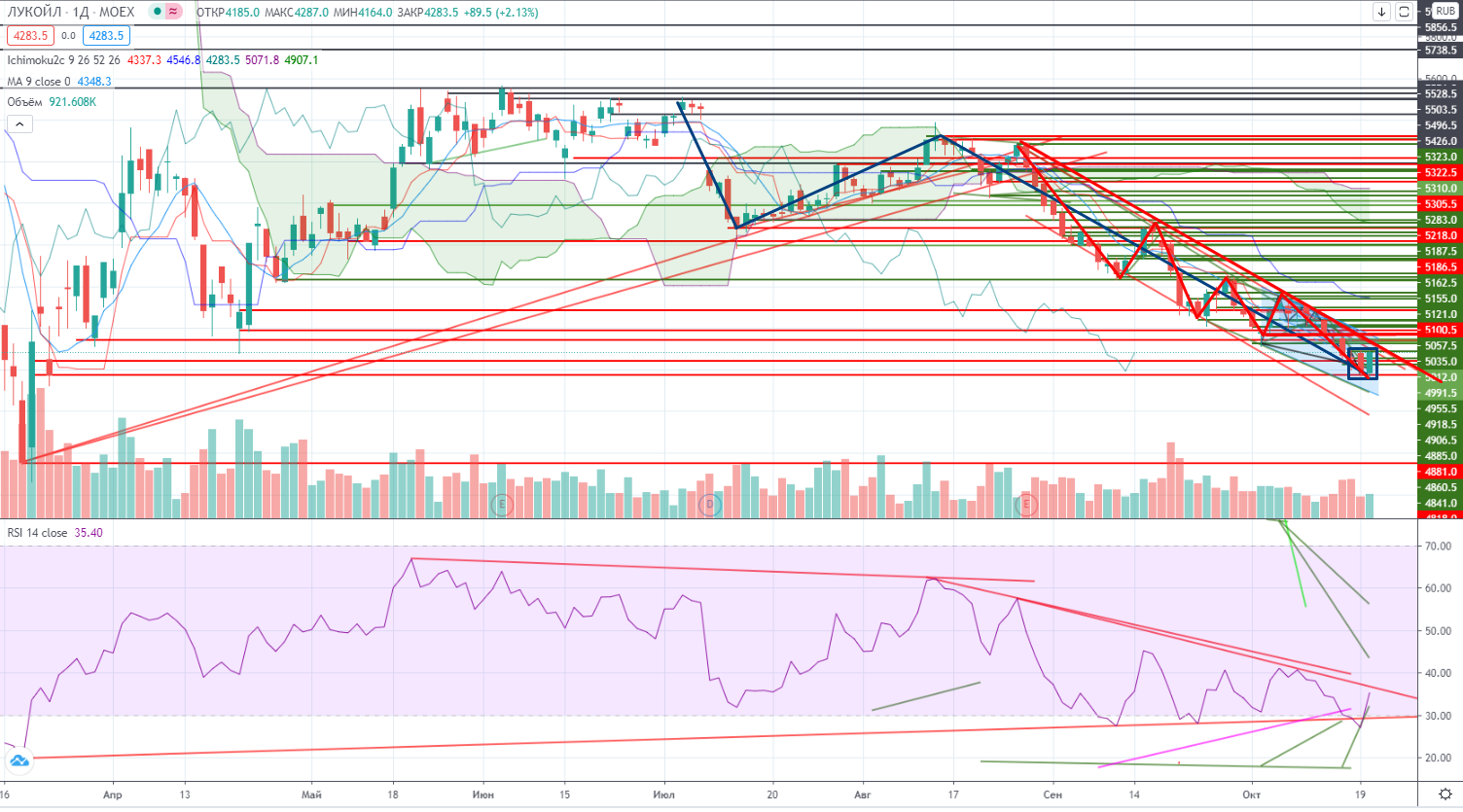Click the ЛУКОЙЛ 1Д MOEX symbol title
1463x812 pixels.
(x=71, y=12)
